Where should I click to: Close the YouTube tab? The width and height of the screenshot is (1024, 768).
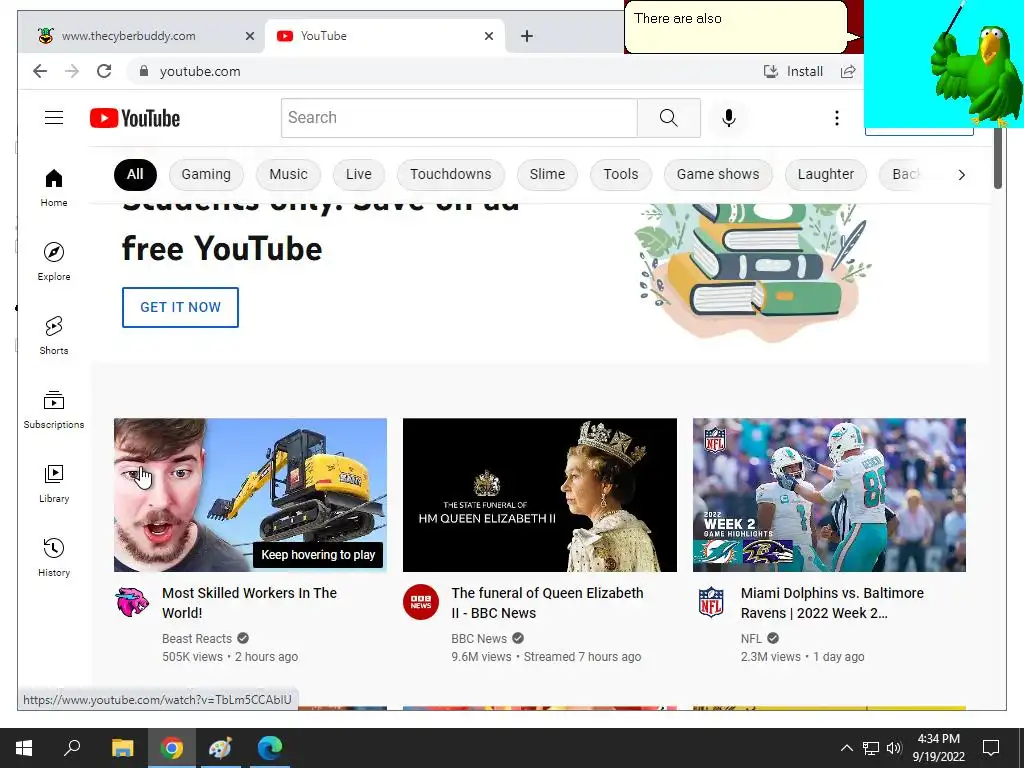[x=488, y=36]
